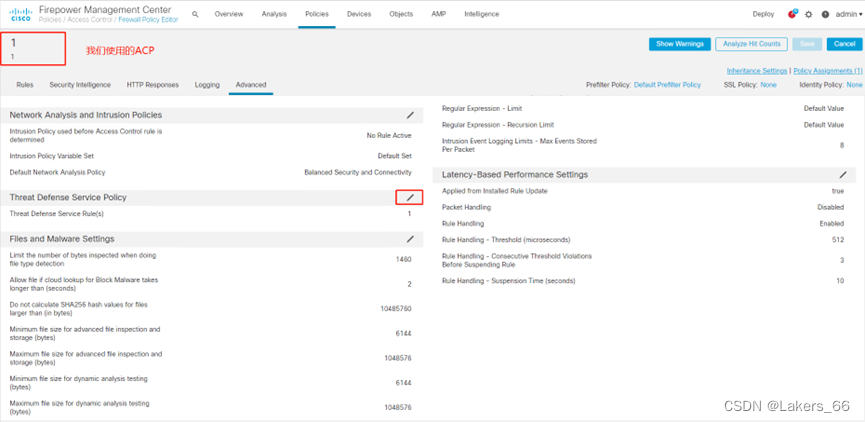Click the Cisco logo
The image size is (865, 422).
point(21,14)
